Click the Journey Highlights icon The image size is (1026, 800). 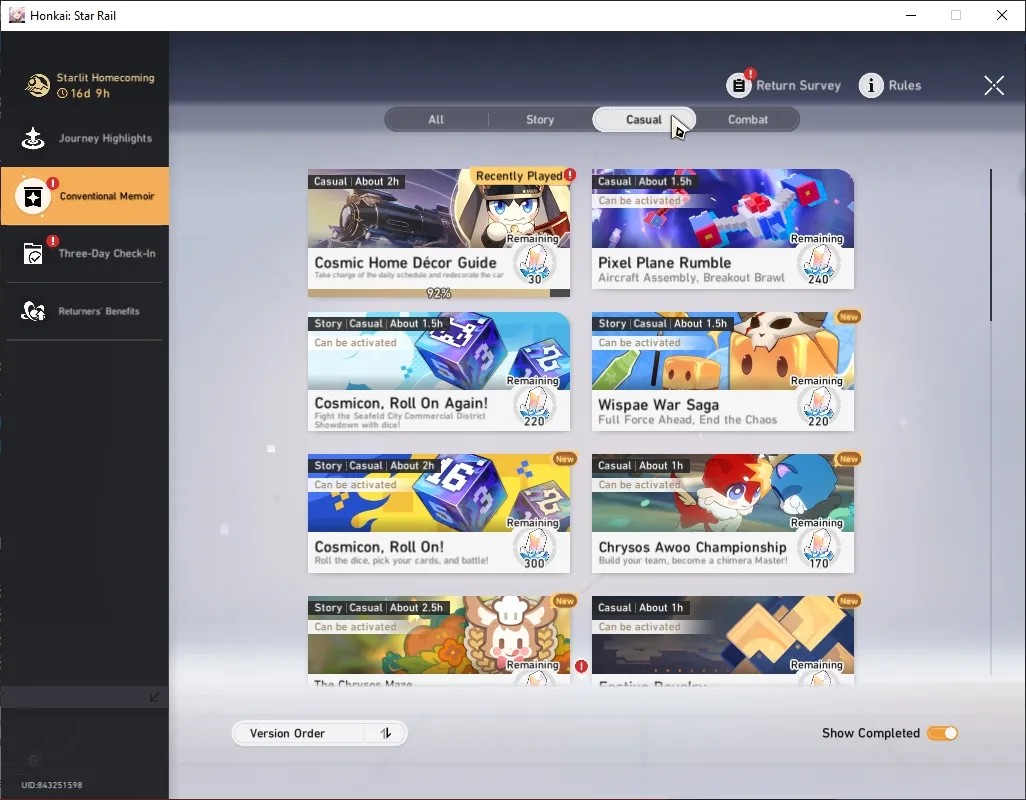[x=33, y=138]
